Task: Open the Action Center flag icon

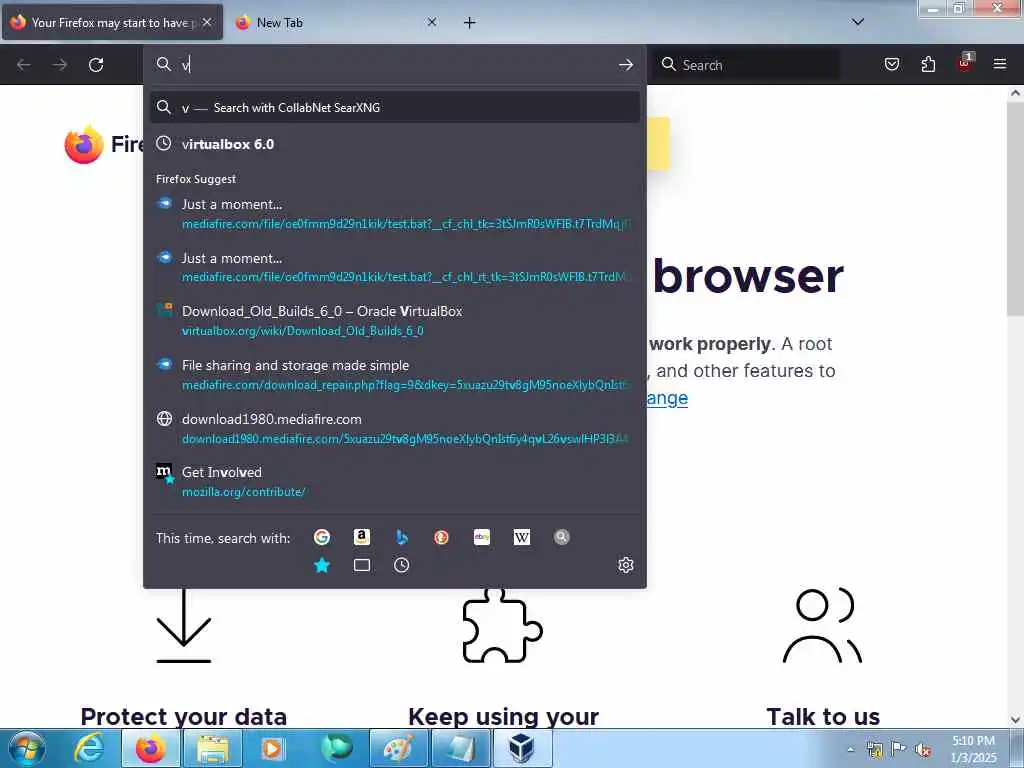Action: coord(899,749)
